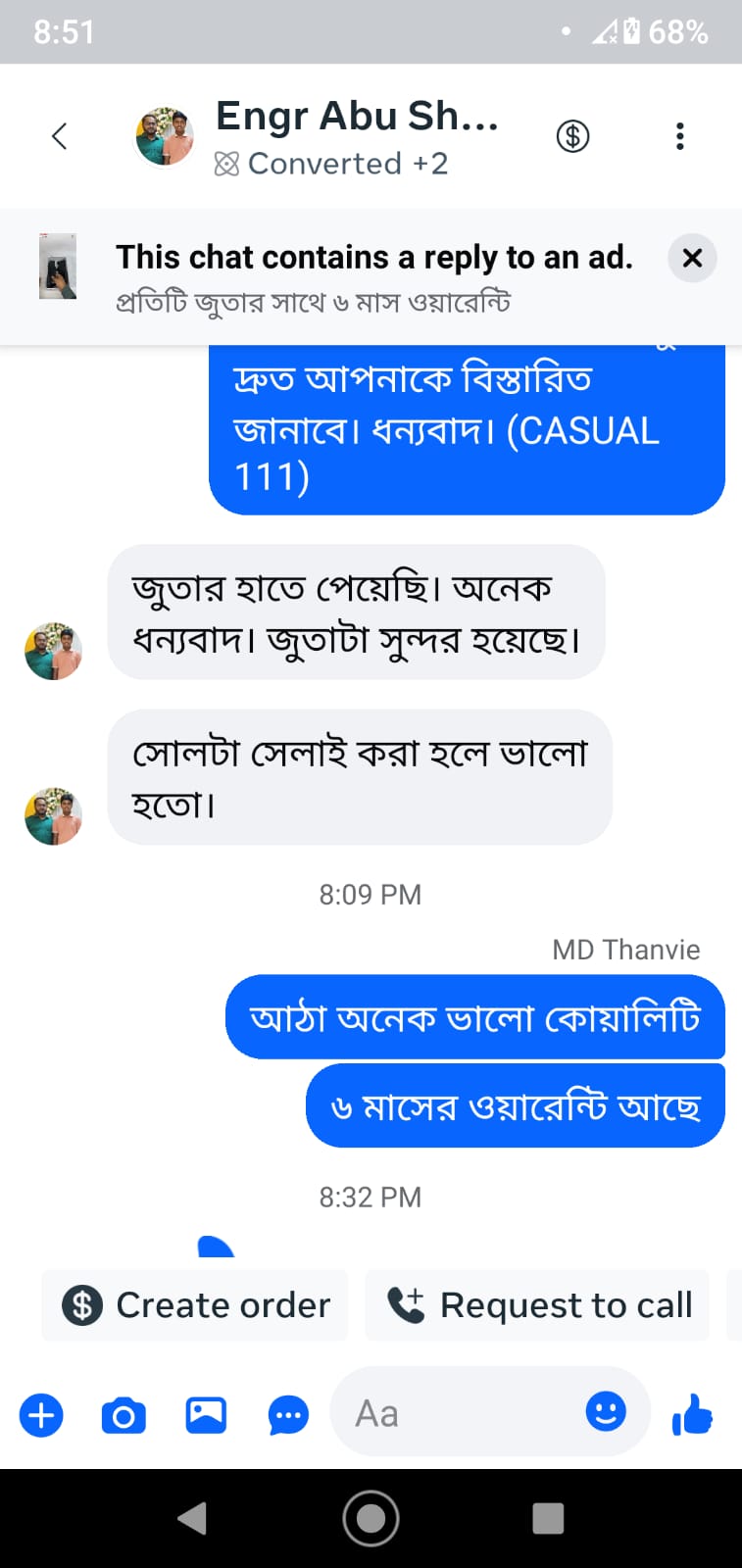Screen dimensions: 742x1568
Task: Open the blue plus attachments menu
Action: coord(41,1416)
